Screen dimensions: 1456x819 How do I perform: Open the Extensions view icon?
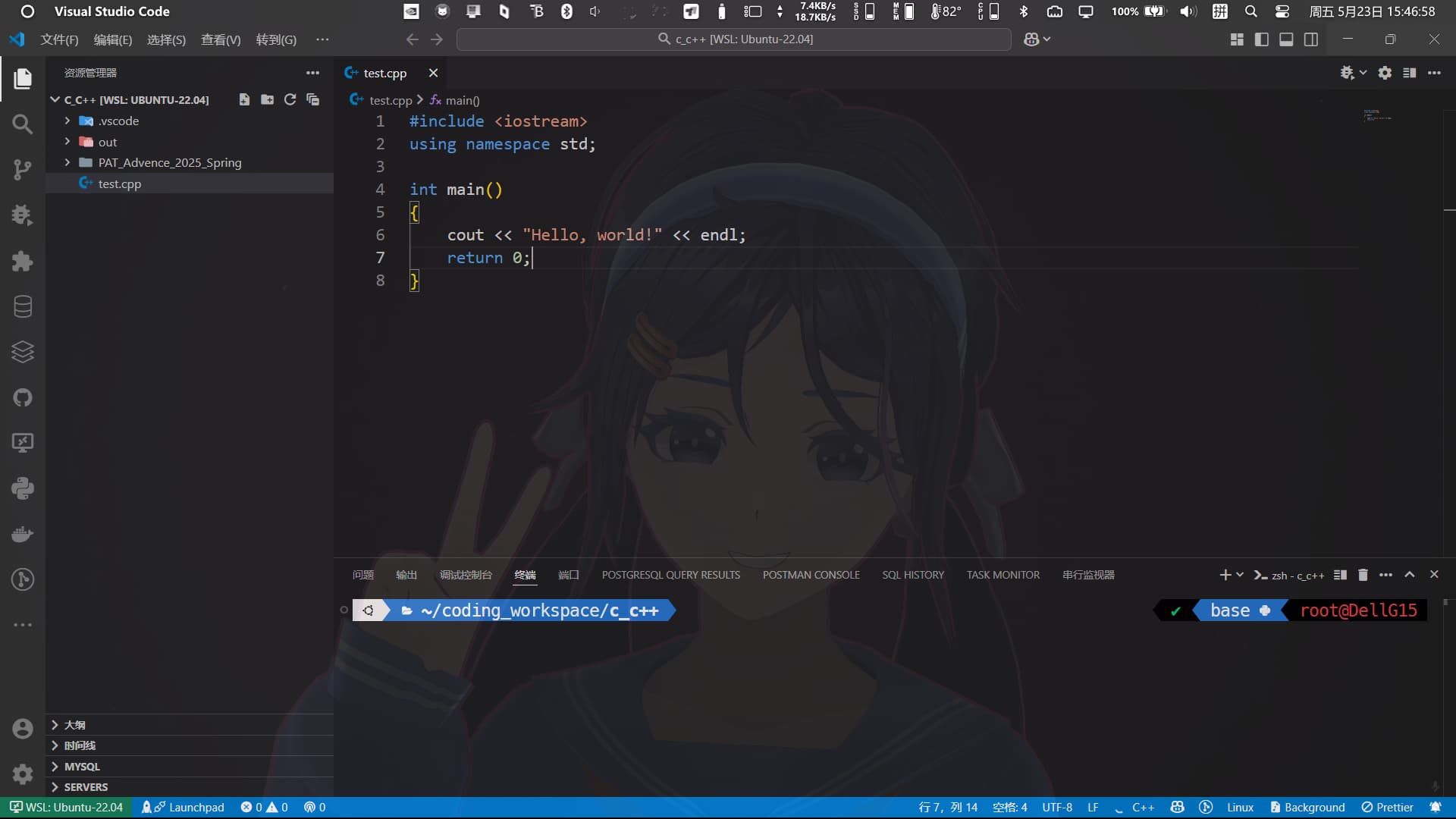tap(23, 261)
